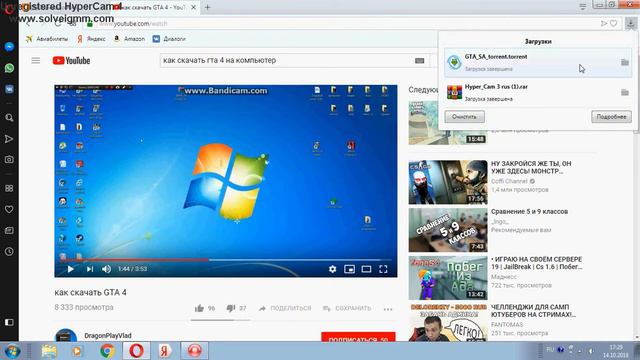Open Chrome from taskbar
The image size is (640, 360).
coord(107,351)
